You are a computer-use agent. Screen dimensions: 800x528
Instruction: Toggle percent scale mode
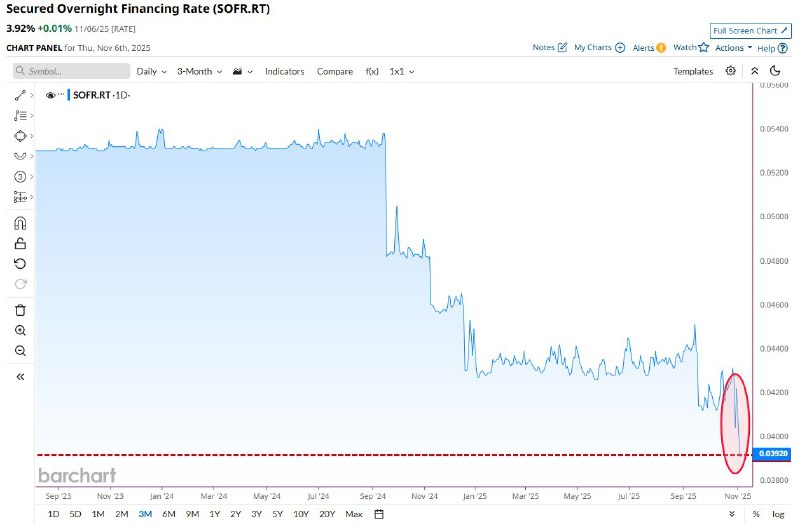[x=756, y=514]
